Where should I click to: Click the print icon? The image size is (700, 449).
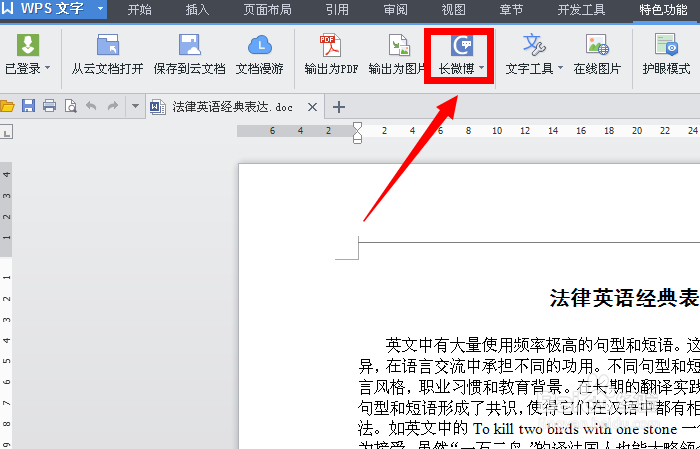point(49,106)
